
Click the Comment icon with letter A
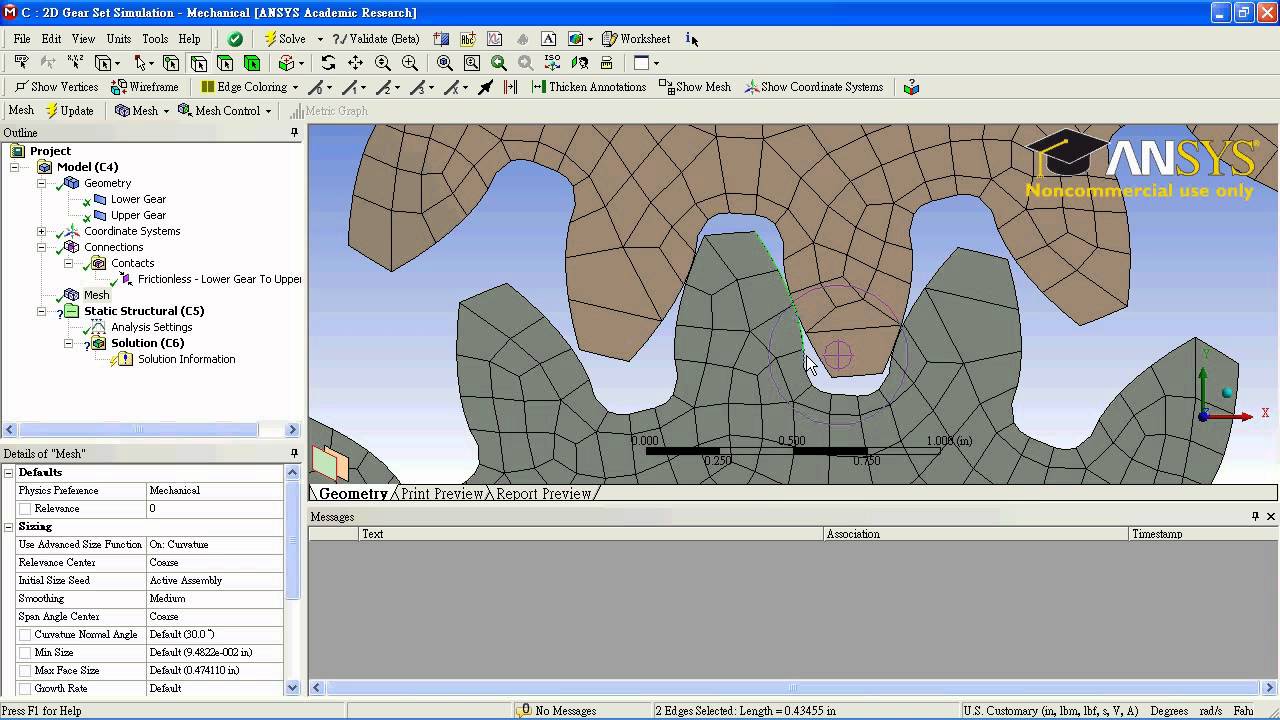pos(549,39)
